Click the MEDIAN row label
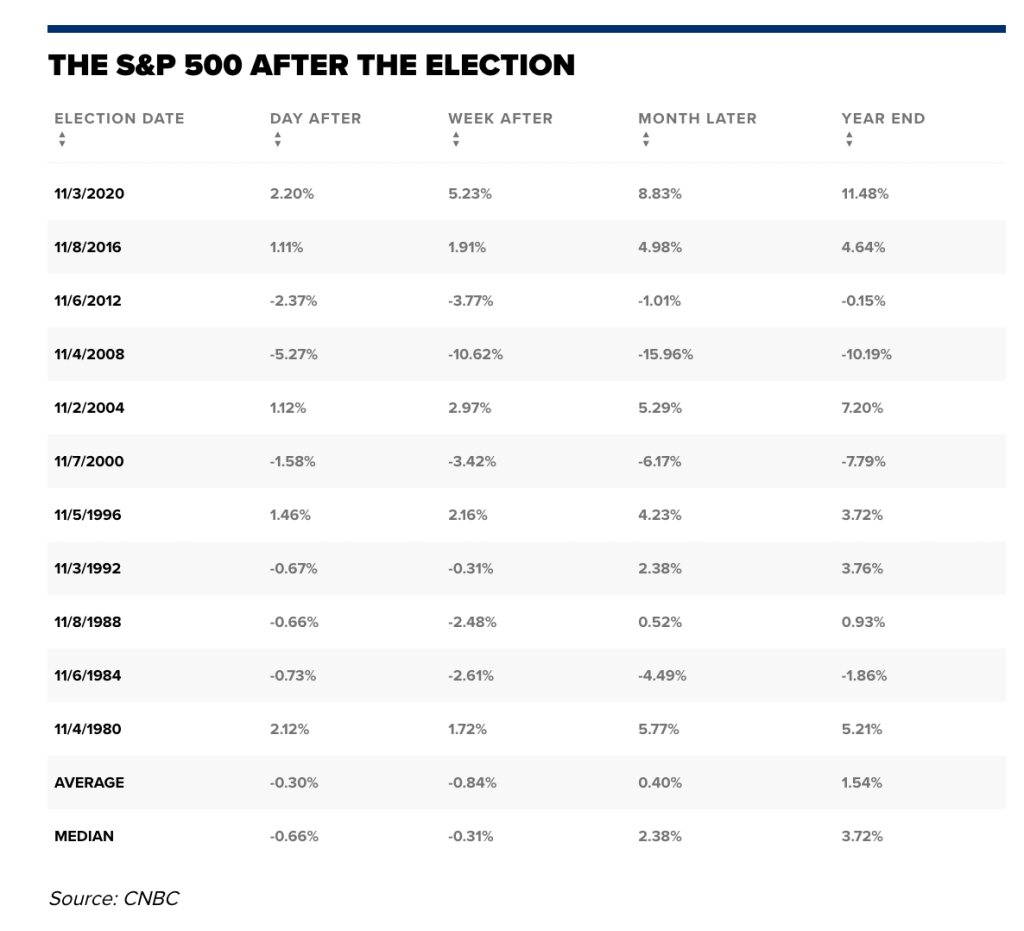Viewport: 1024px width, 931px height. (x=84, y=836)
